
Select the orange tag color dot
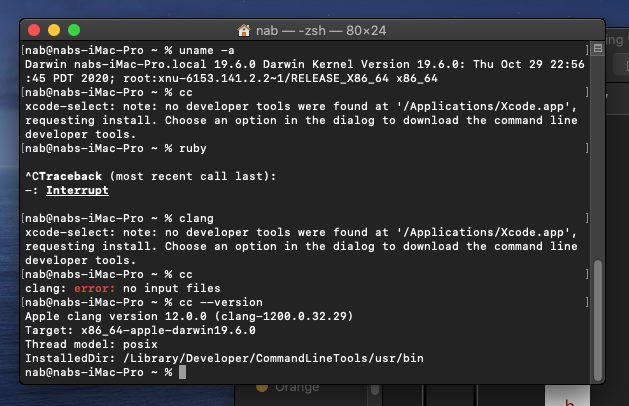[262, 387]
